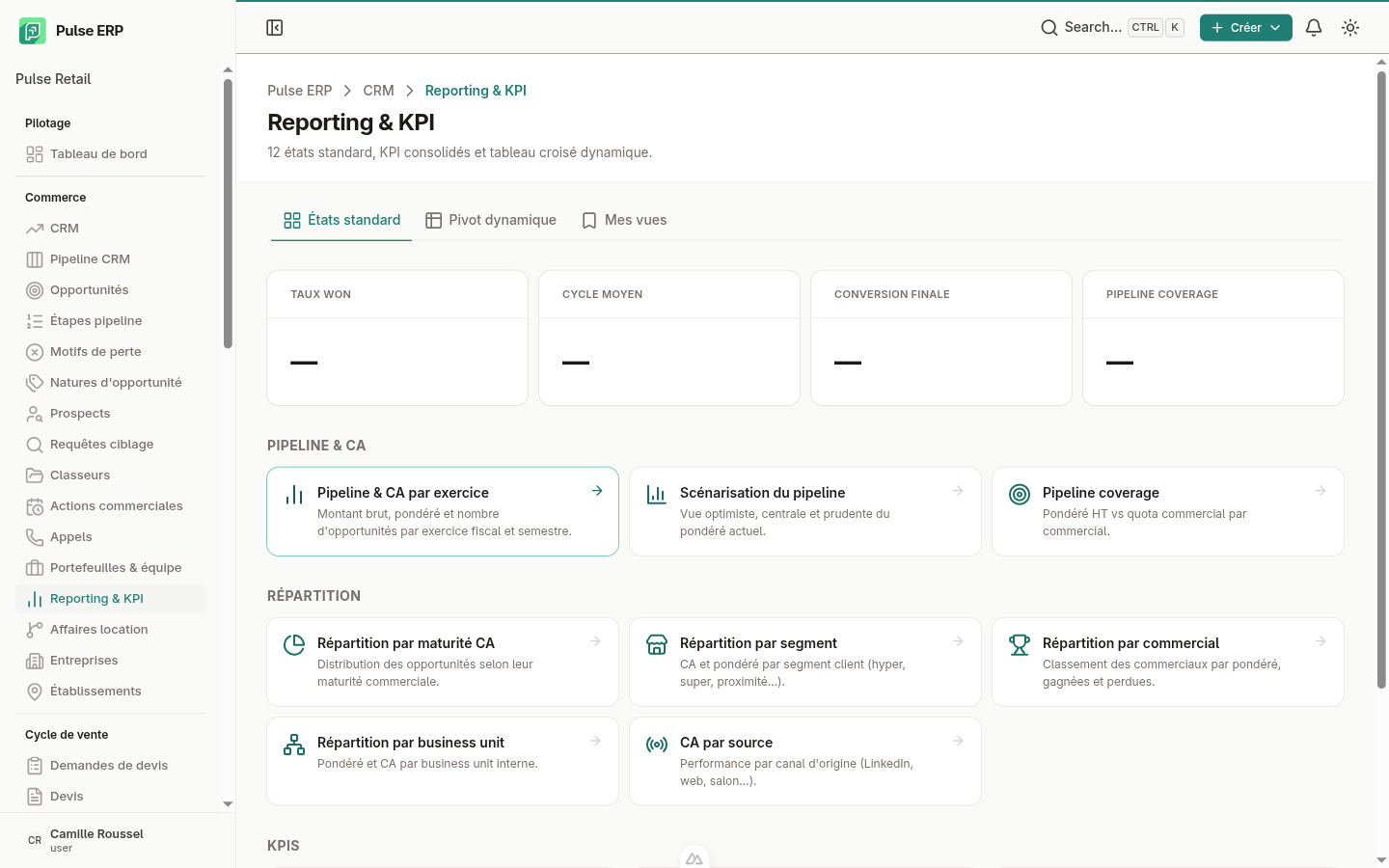Click the main page vertical scrollbar
1389x868 pixels.
pyautogui.click(x=1381, y=379)
